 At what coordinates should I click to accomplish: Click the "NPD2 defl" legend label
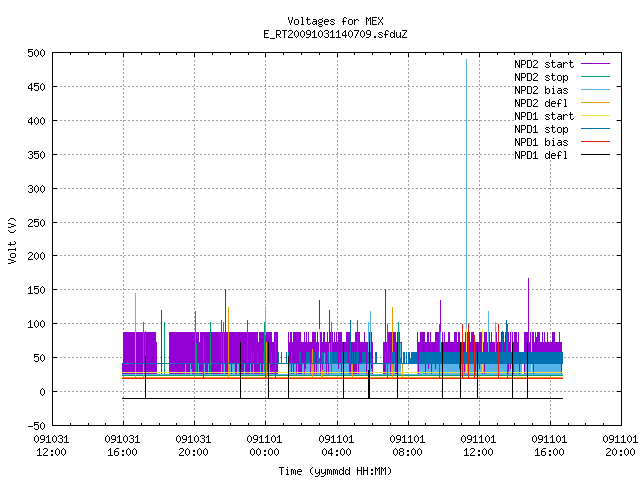(x=541, y=103)
